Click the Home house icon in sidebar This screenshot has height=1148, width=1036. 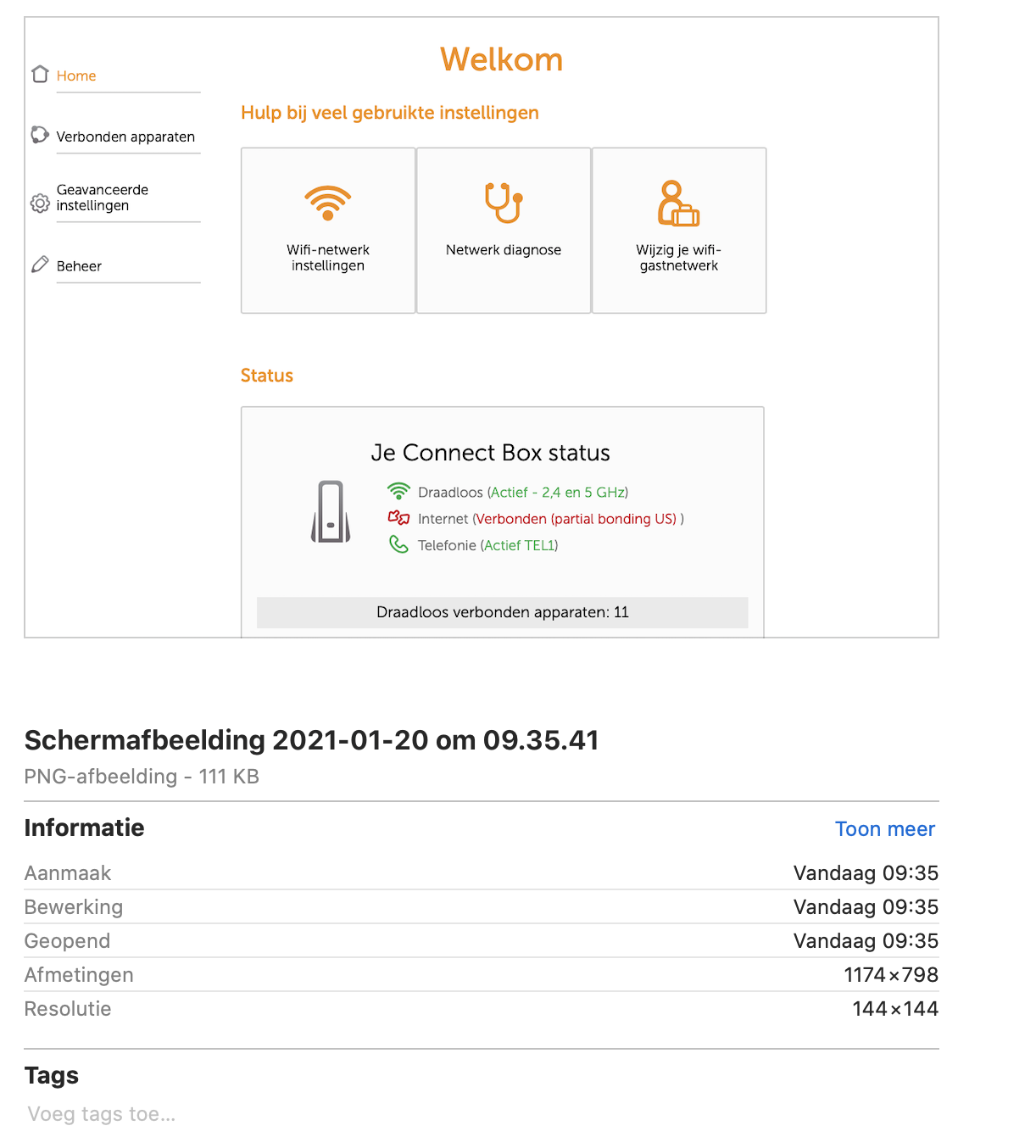click(x=40, y=75)
